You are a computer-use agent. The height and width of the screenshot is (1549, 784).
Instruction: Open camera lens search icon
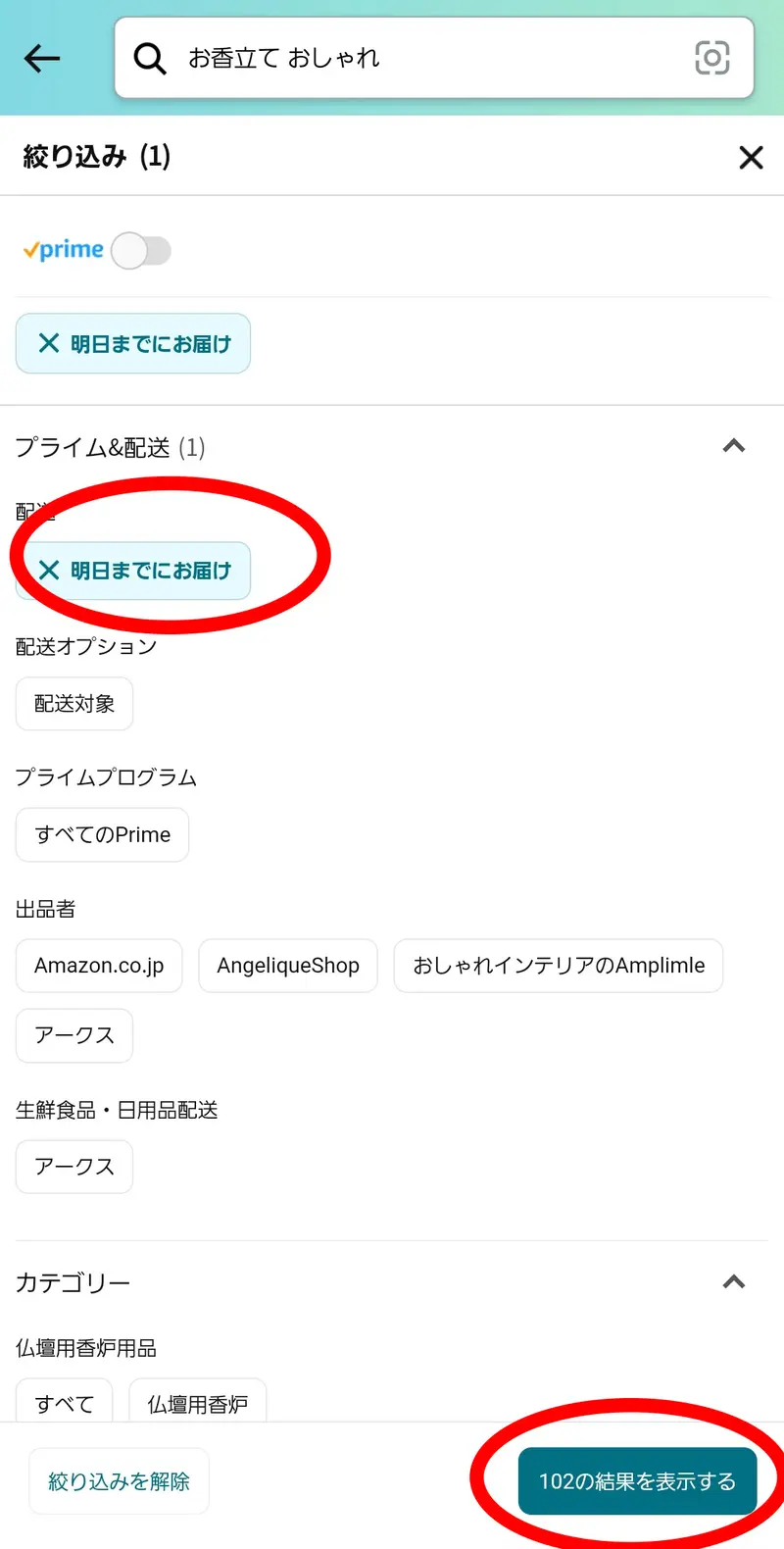click(712, 58)
